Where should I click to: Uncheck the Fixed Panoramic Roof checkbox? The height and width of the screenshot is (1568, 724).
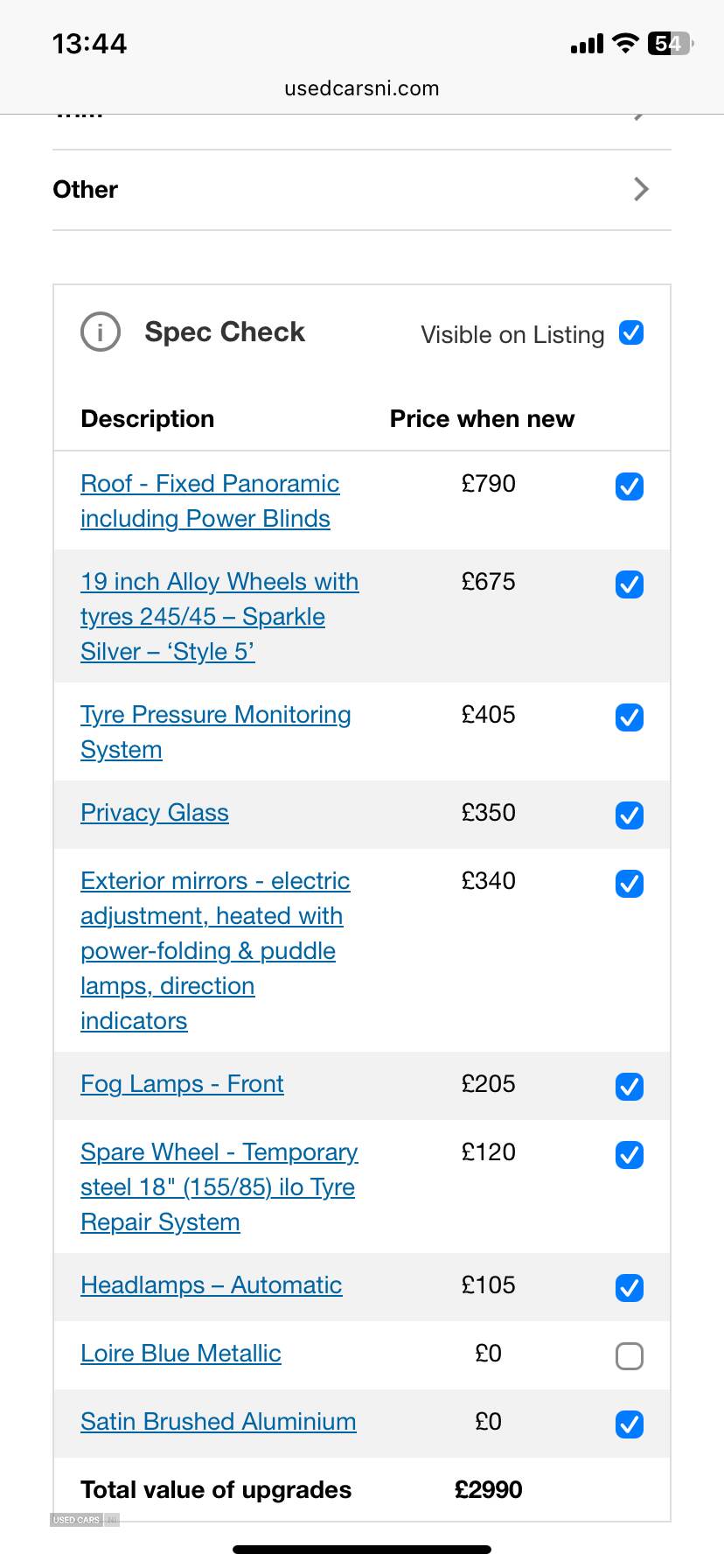[x=630, y=486]
